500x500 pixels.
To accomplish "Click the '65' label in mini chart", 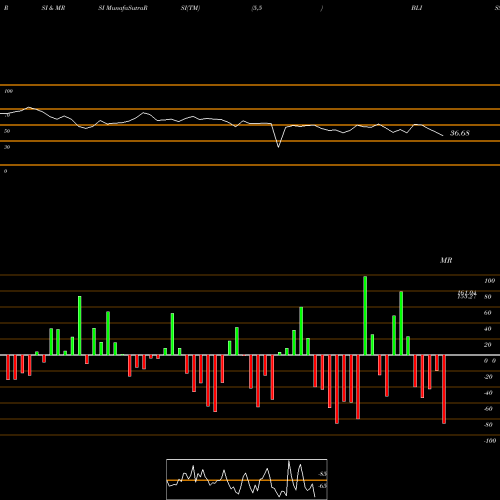I will point(322,486).
